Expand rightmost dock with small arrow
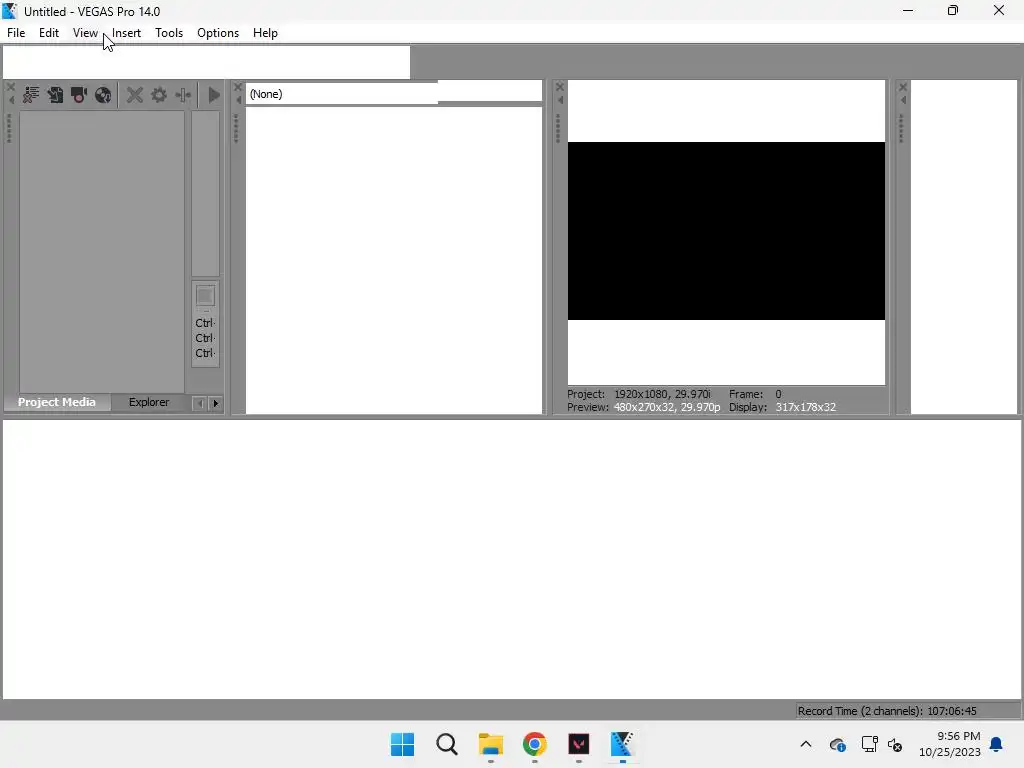This screenshot has height=768, width=1024. tap(903, 100)
